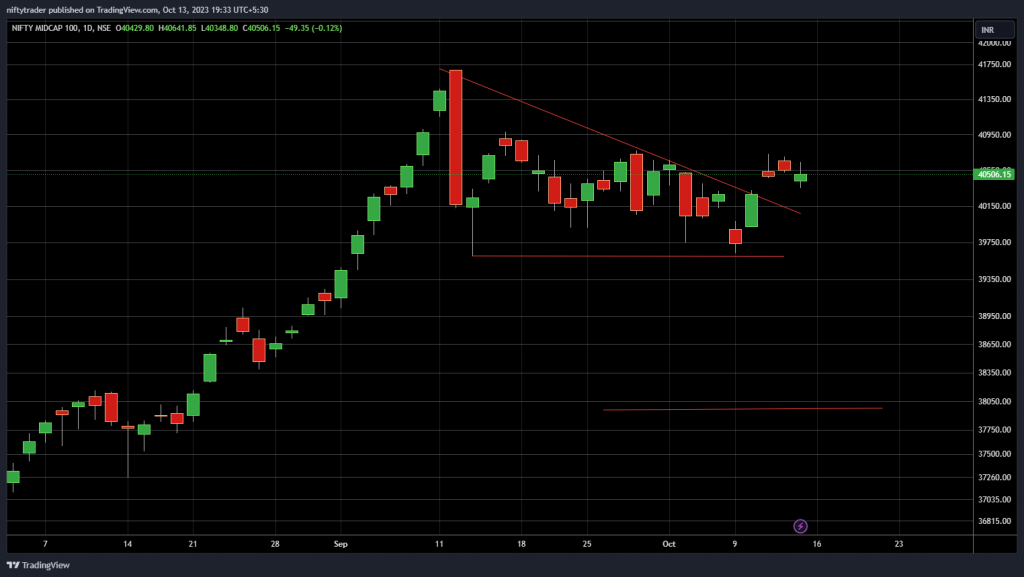Select the 37500.00 price axis label
This screenshot has height=577, width=1024.
[994, 454]
